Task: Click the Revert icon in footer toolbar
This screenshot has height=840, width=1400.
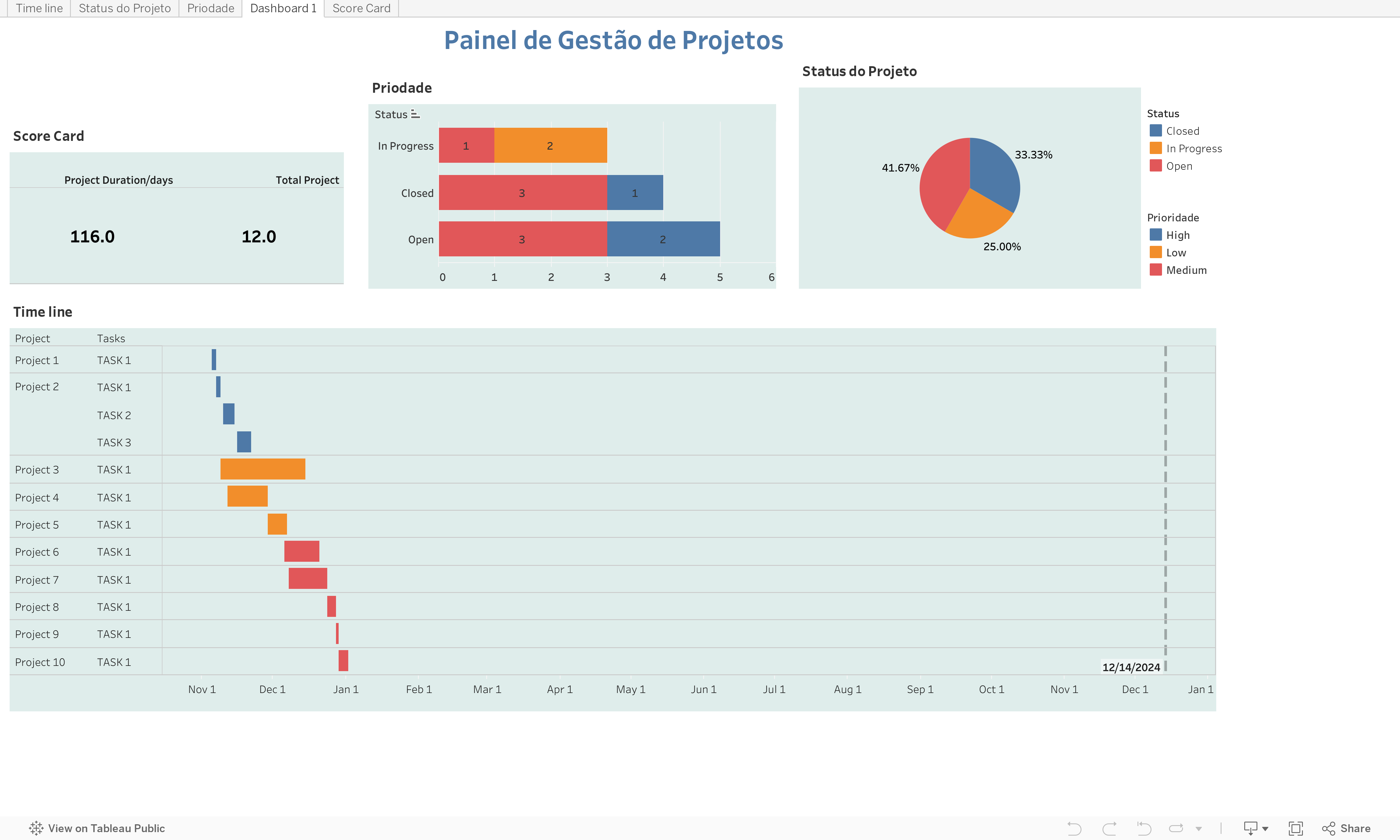Action: (x=1144, y=828)
